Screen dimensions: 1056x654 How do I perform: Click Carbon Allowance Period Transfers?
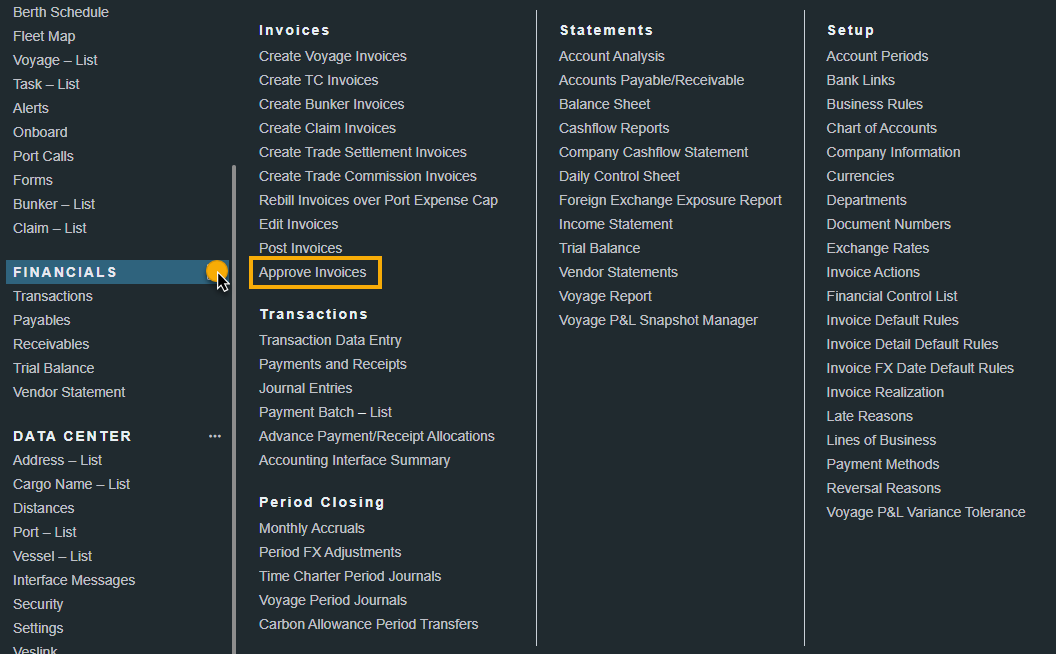[368, 624]
